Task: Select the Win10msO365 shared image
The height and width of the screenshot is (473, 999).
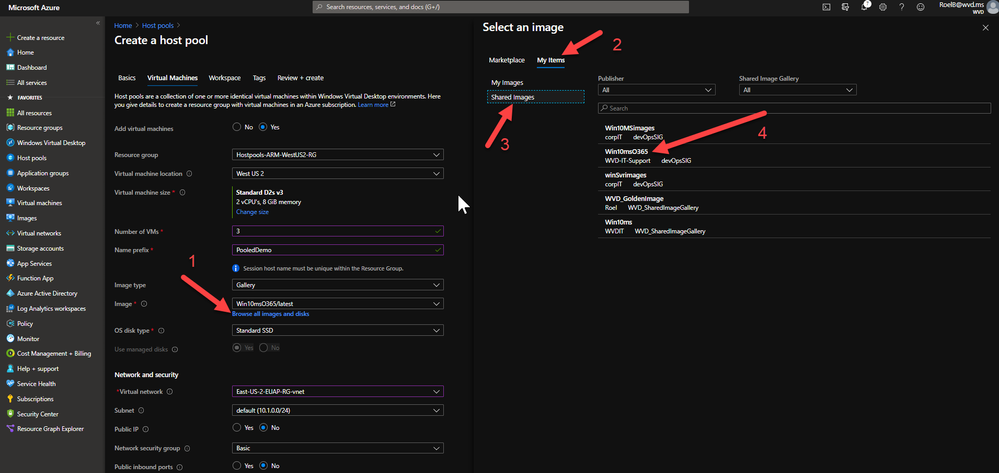Action: pos(793,156)
